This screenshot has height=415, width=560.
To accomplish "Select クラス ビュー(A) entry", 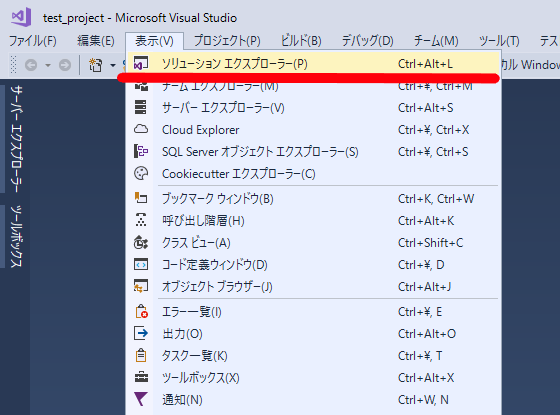I will click(x=314, y=243).
